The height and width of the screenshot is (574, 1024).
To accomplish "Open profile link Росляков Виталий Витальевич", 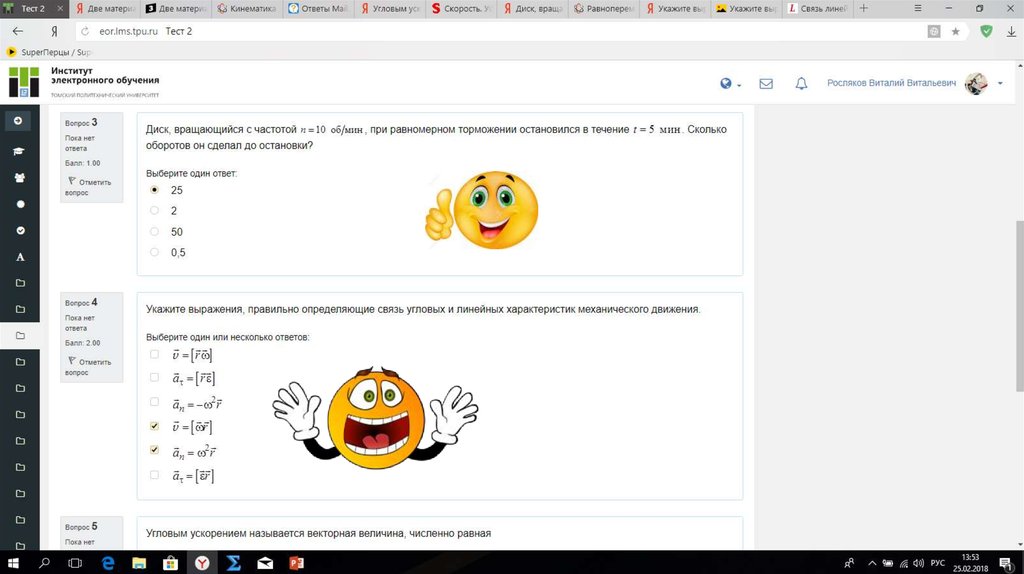I will tap(891, 84).
